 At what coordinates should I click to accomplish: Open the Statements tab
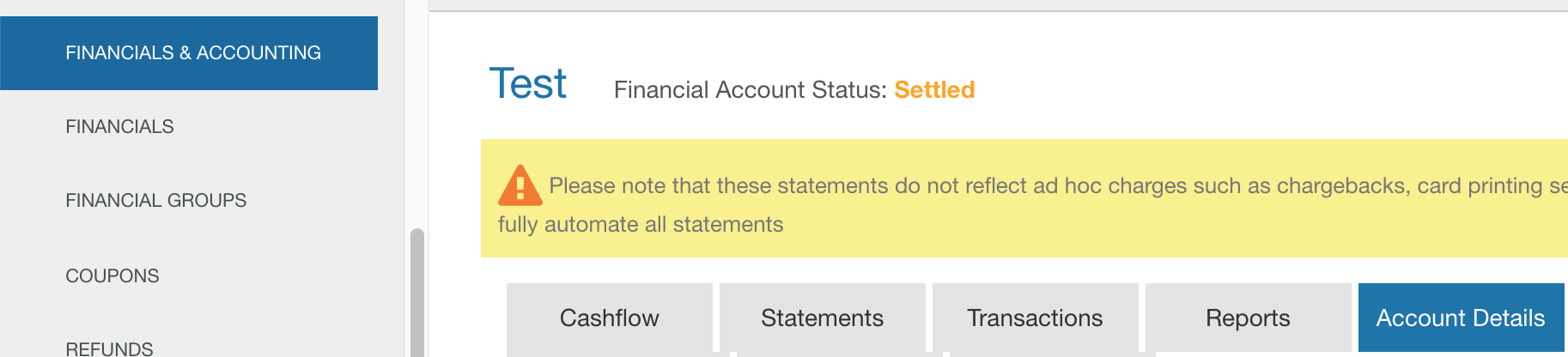tap(822, 318)
